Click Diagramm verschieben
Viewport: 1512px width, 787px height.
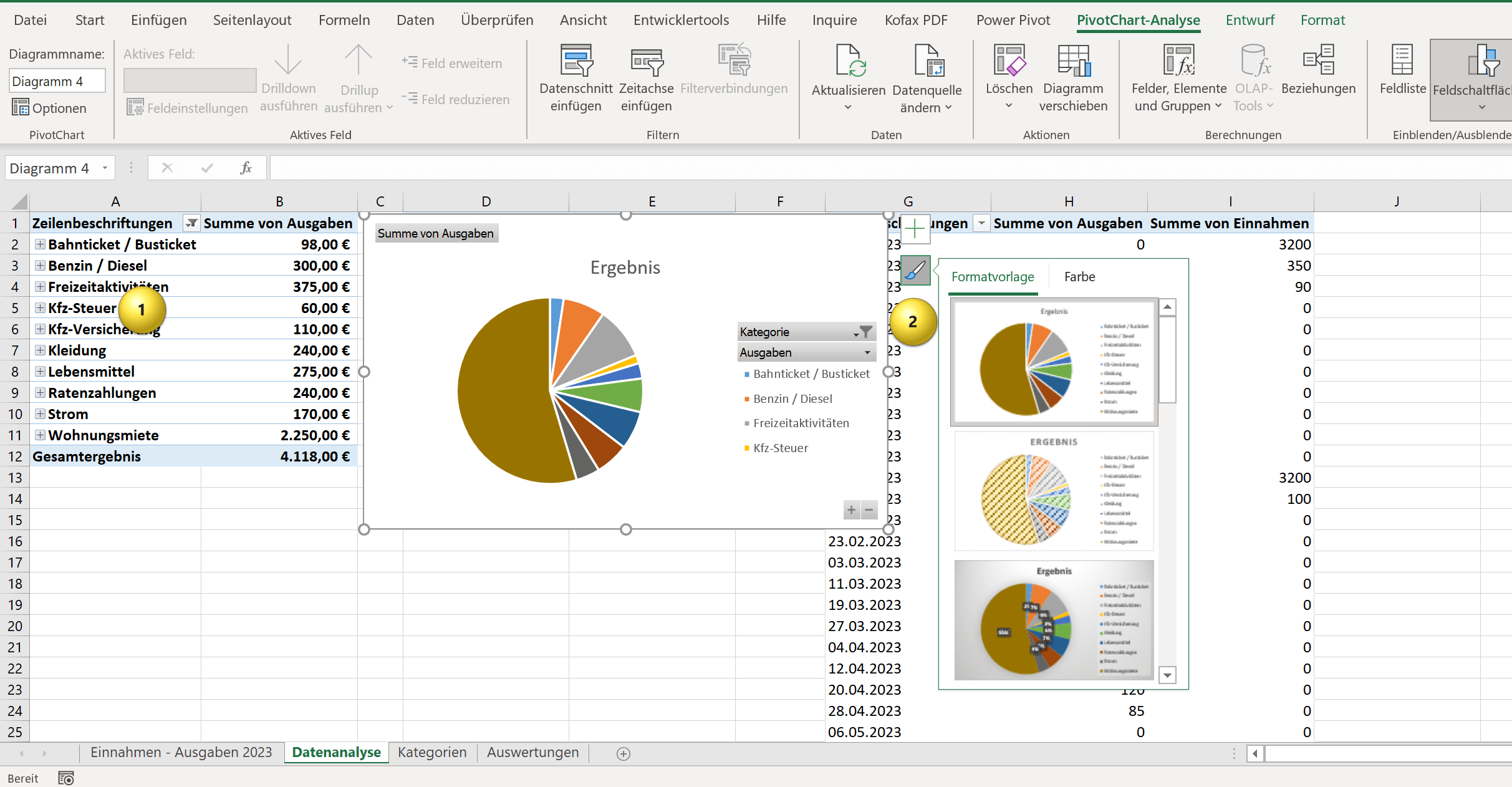(x=1073, y=79)
